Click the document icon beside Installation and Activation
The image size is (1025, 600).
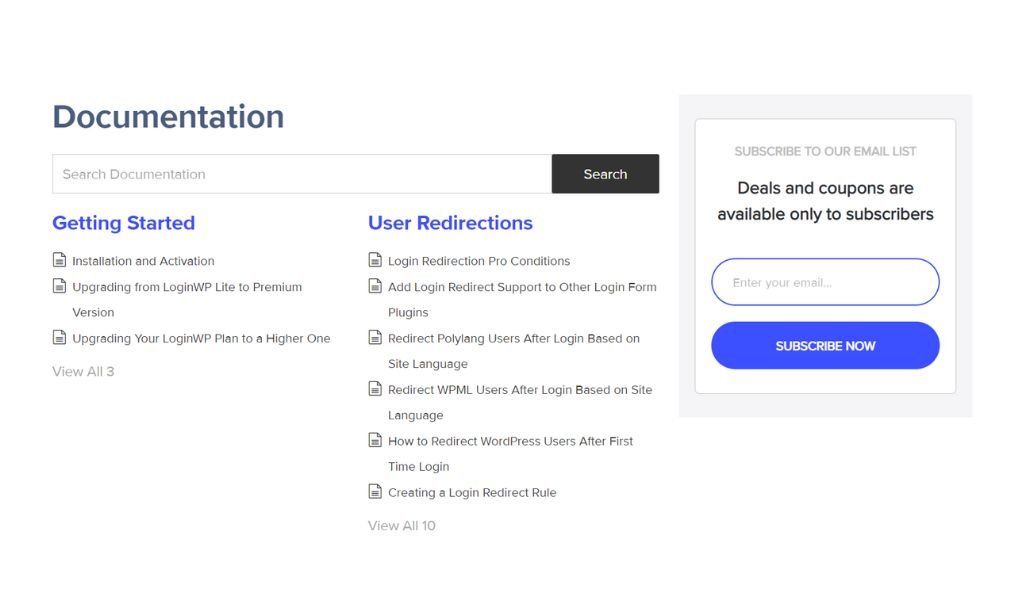[x=59, y=260]
